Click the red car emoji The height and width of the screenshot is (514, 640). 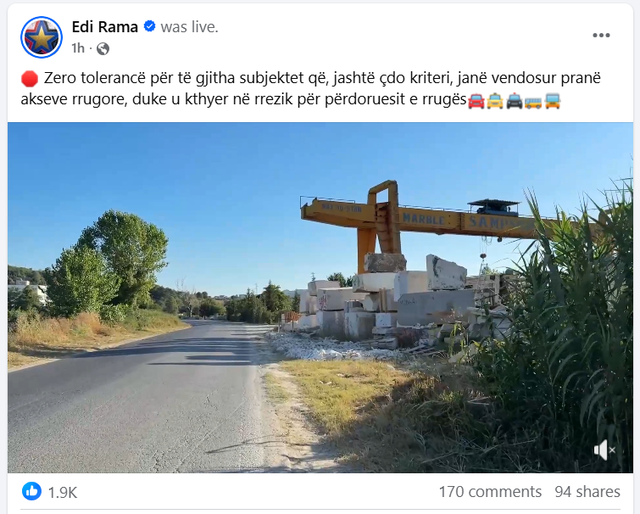pyautogui.click(x=476, y=100)
